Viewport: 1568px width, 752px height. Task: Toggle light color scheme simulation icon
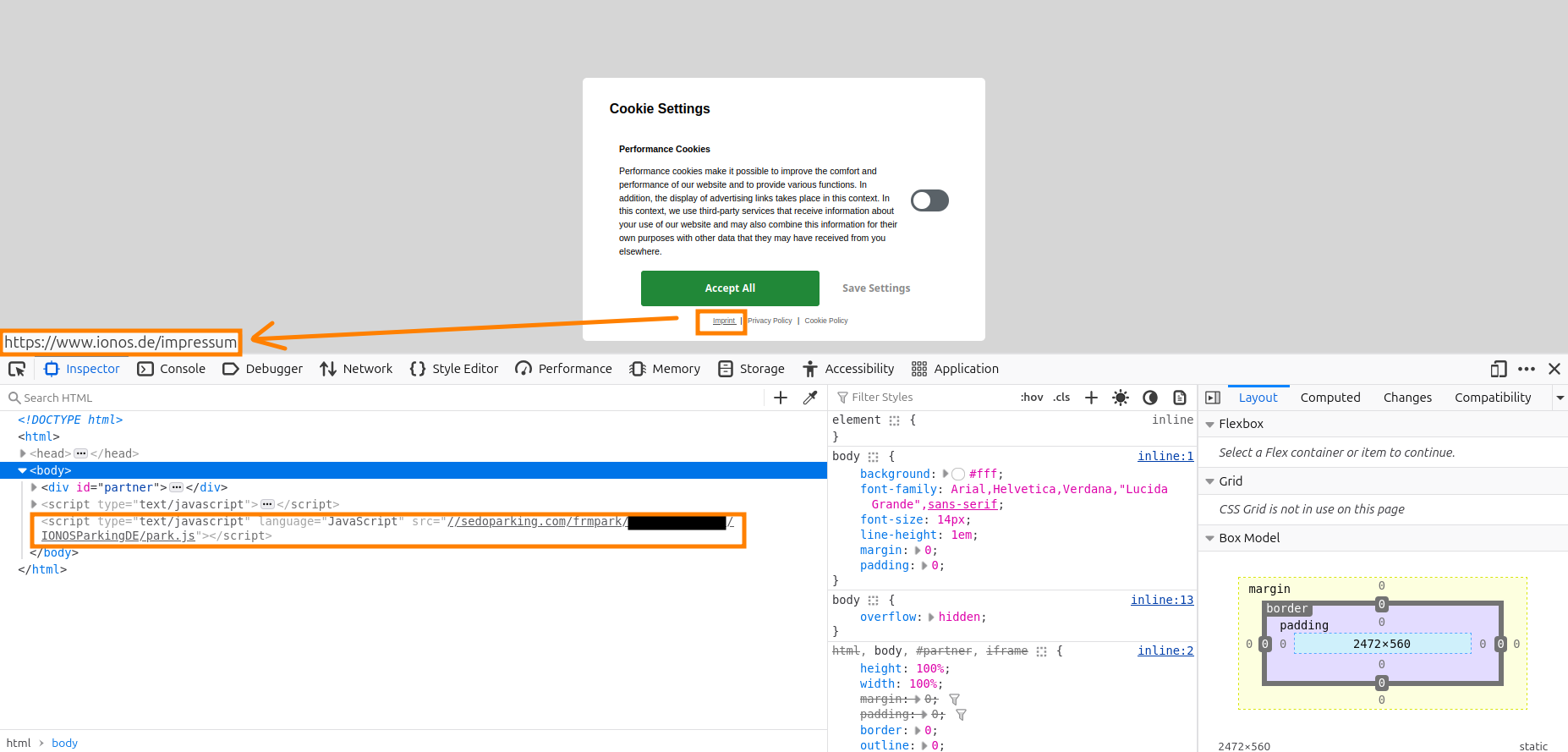(1121, 398)
